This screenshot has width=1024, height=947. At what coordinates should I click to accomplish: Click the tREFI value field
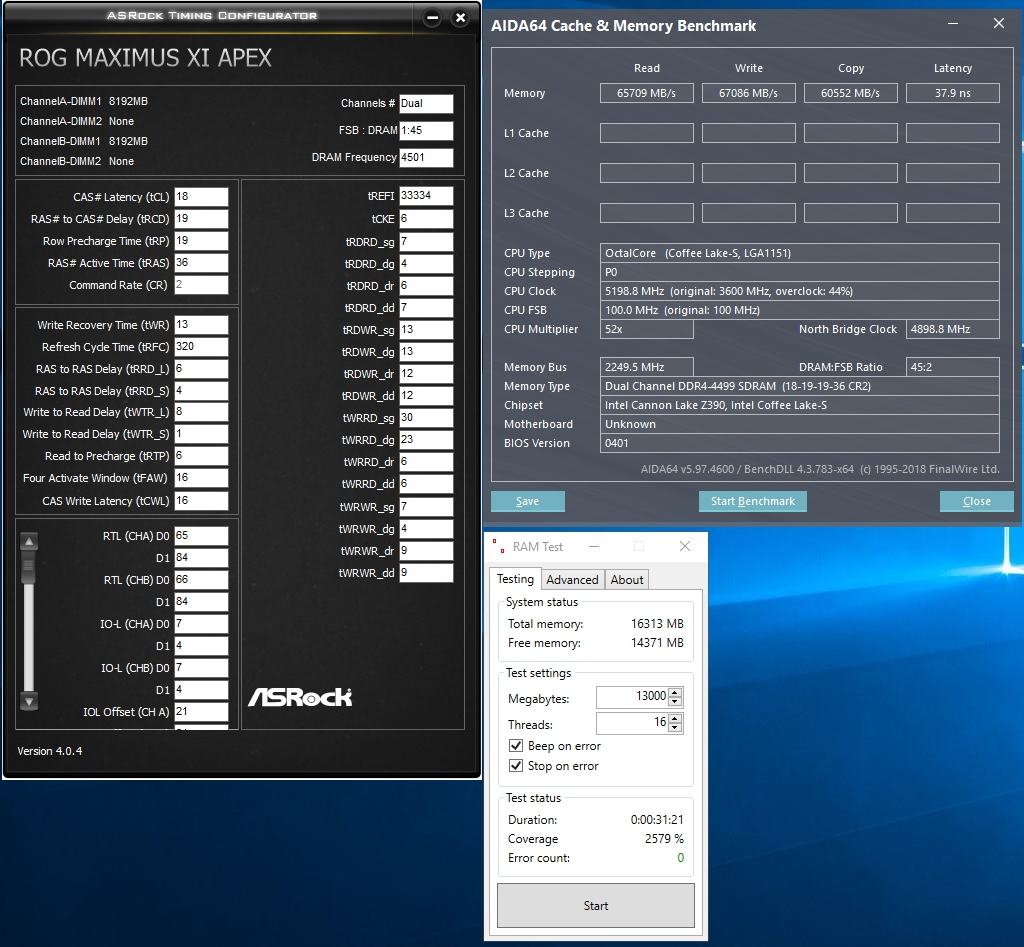426,196
